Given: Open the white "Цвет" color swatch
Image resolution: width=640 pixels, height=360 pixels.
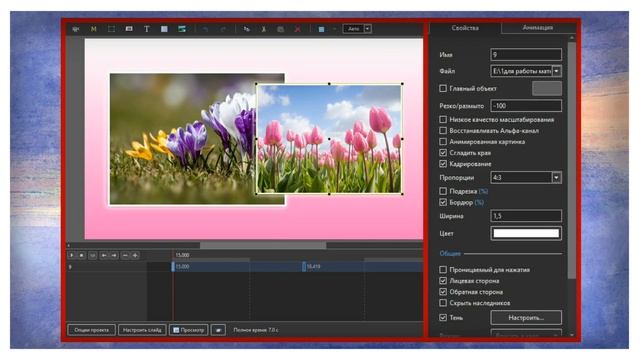Looking at the screenshot, I should pyautogui.click(x=526, y=233).
